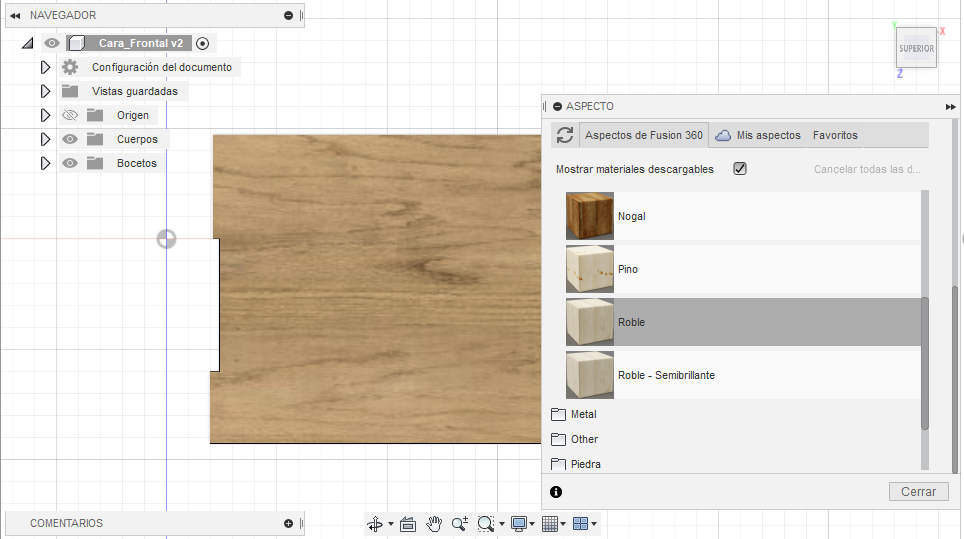Click the Roble - Semibrillante swatch

click(590, 374)
